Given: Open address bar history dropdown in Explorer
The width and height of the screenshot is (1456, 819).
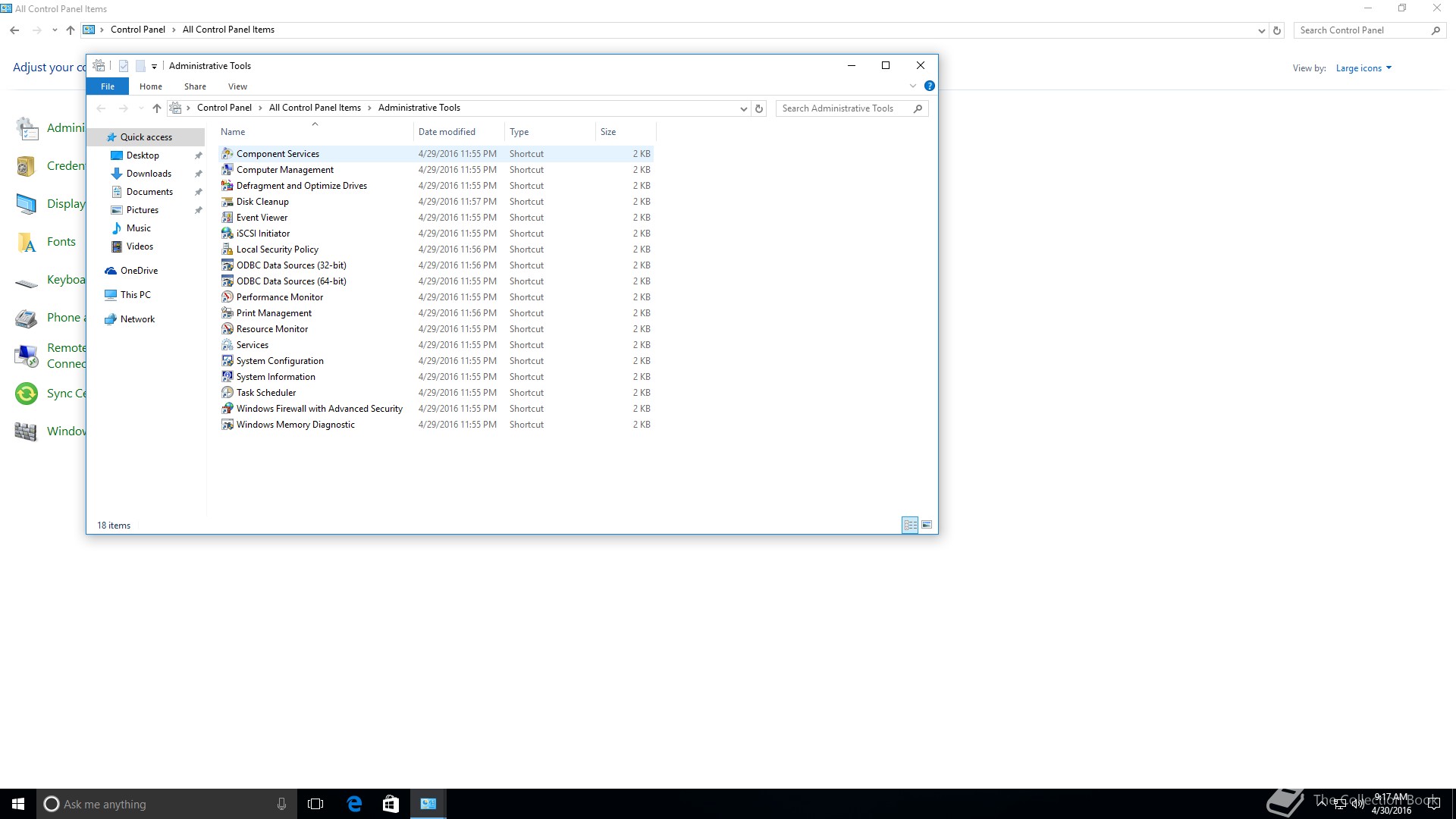Looking at the screenshot, I should point(743,108).
